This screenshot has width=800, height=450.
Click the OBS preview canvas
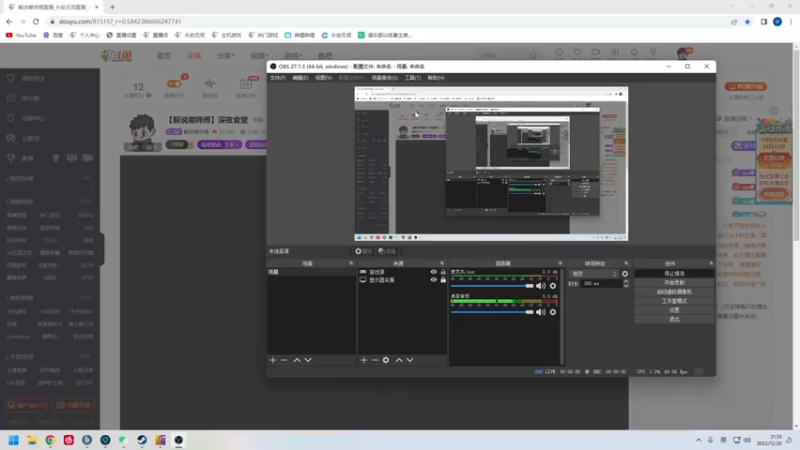pyautogui.click(x=491, y=164)
